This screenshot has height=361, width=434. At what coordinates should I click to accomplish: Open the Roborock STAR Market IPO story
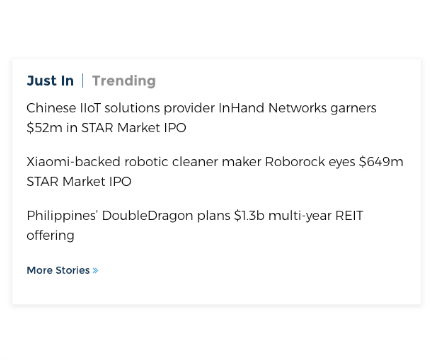coord(215,172)
